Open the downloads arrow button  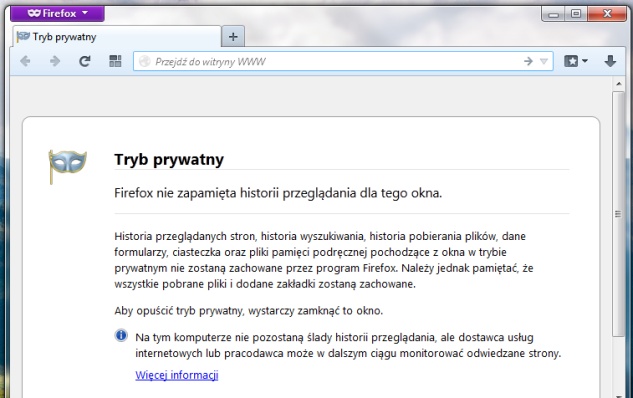pyautogui.click(x=610, y=61)
